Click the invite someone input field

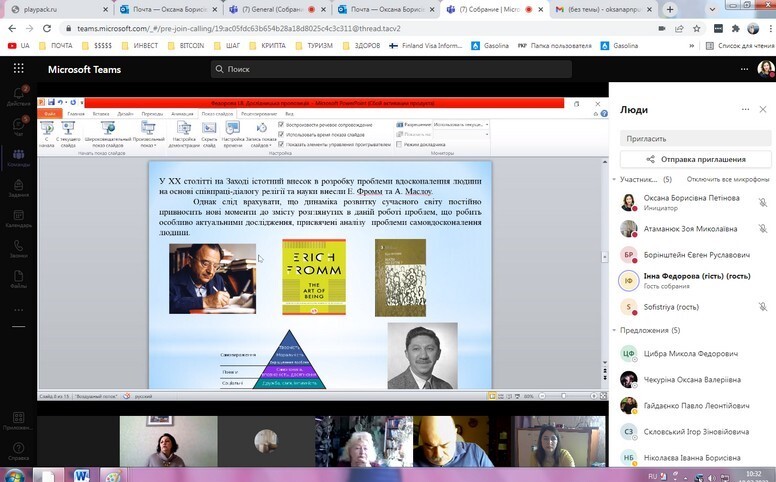pyautogui.click(x=696, y=138)
